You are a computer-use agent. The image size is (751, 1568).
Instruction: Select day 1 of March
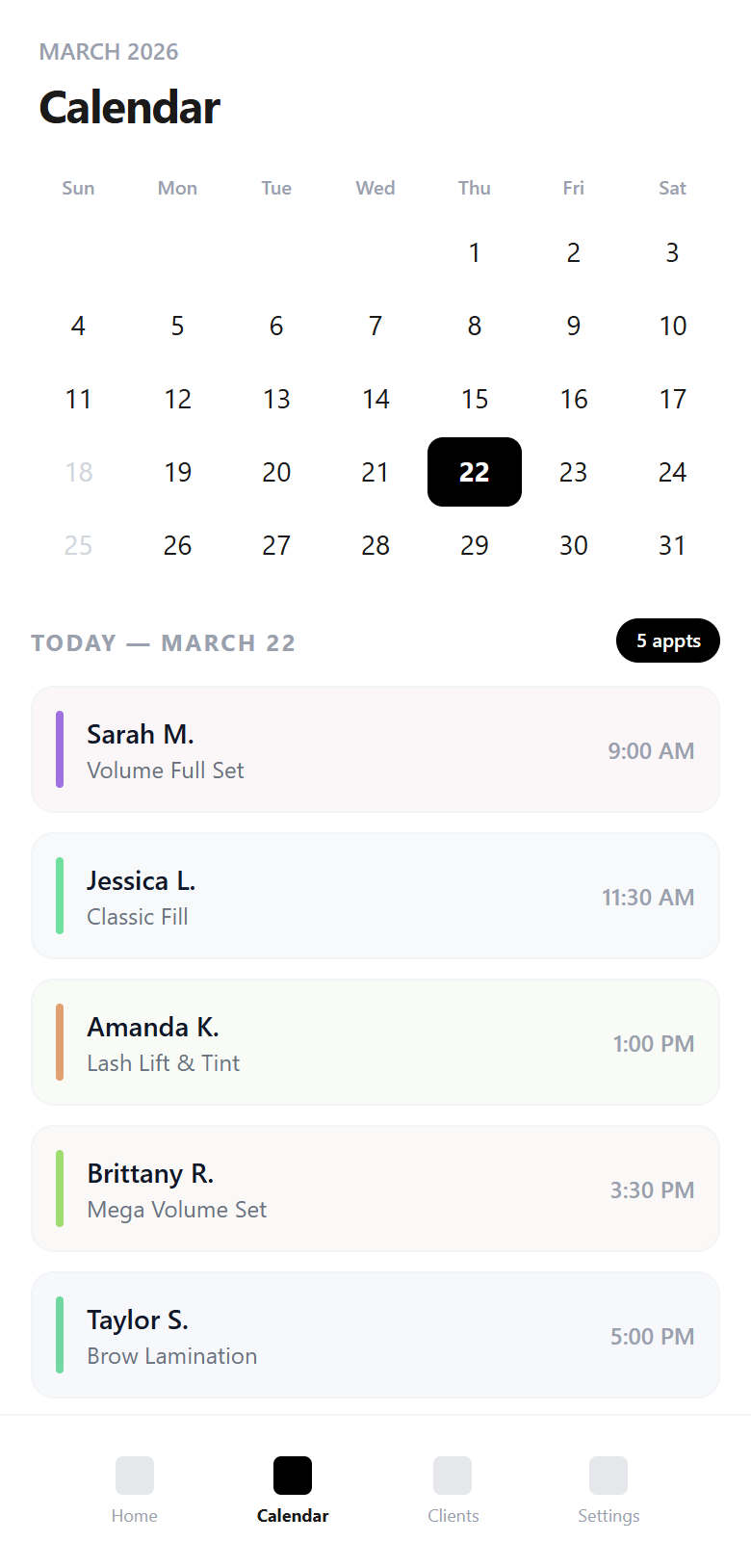[475, 252]
